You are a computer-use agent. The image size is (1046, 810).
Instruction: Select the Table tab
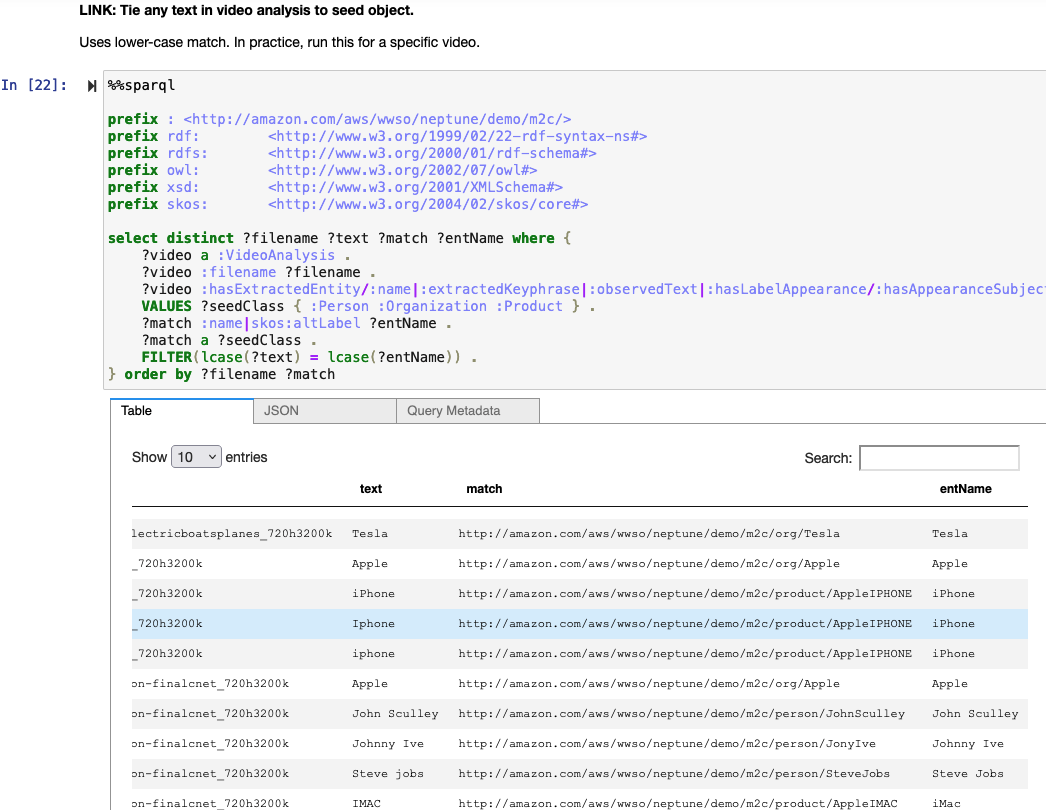[x=180, y=410]
